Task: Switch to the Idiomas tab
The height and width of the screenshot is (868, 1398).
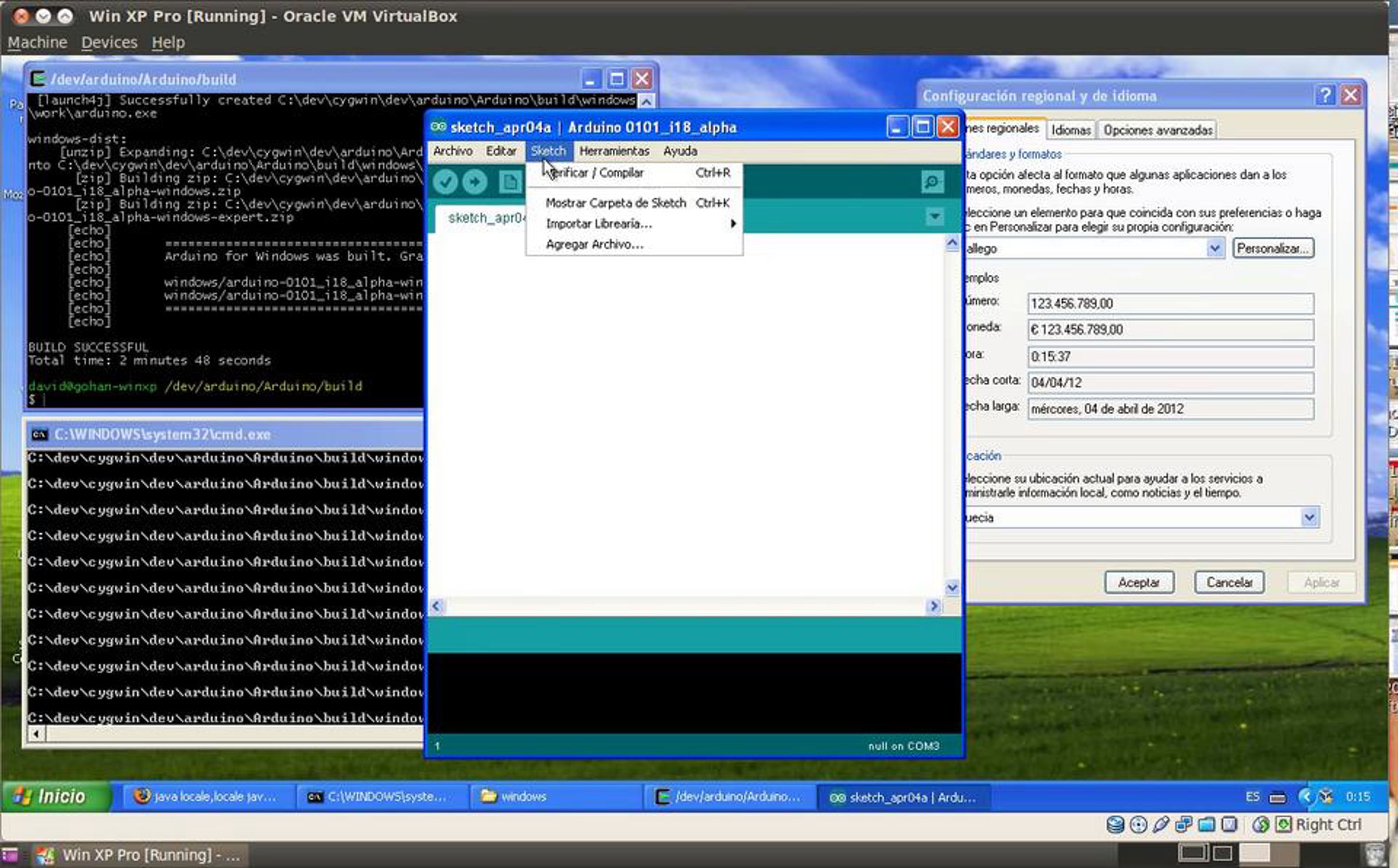Action: (1071, 130)
